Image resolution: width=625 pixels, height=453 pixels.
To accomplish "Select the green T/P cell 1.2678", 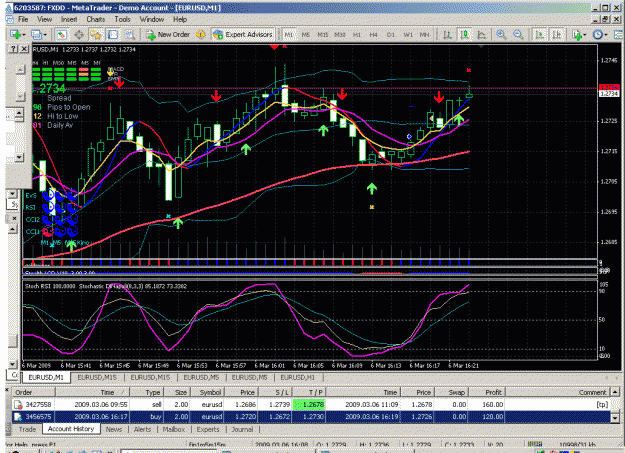I will (309, 405).
